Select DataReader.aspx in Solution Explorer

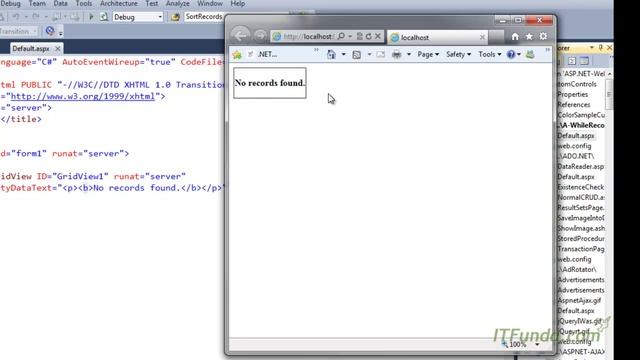click(x=580, y=167)
